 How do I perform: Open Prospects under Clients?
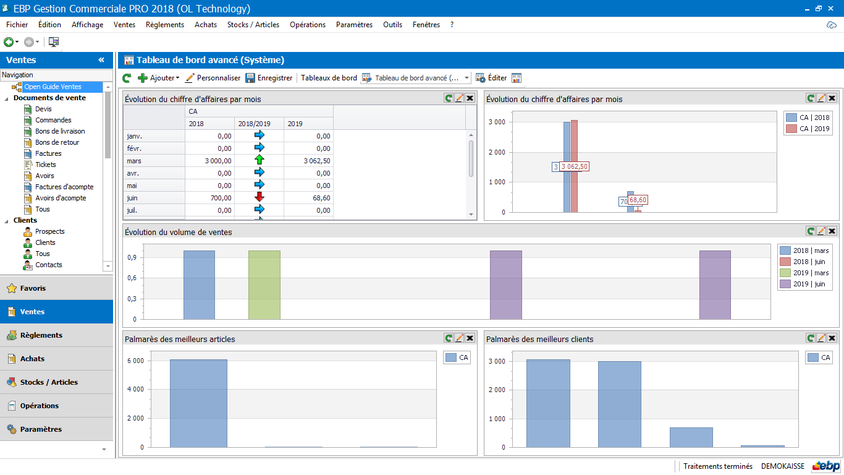(x=50, y=232)
